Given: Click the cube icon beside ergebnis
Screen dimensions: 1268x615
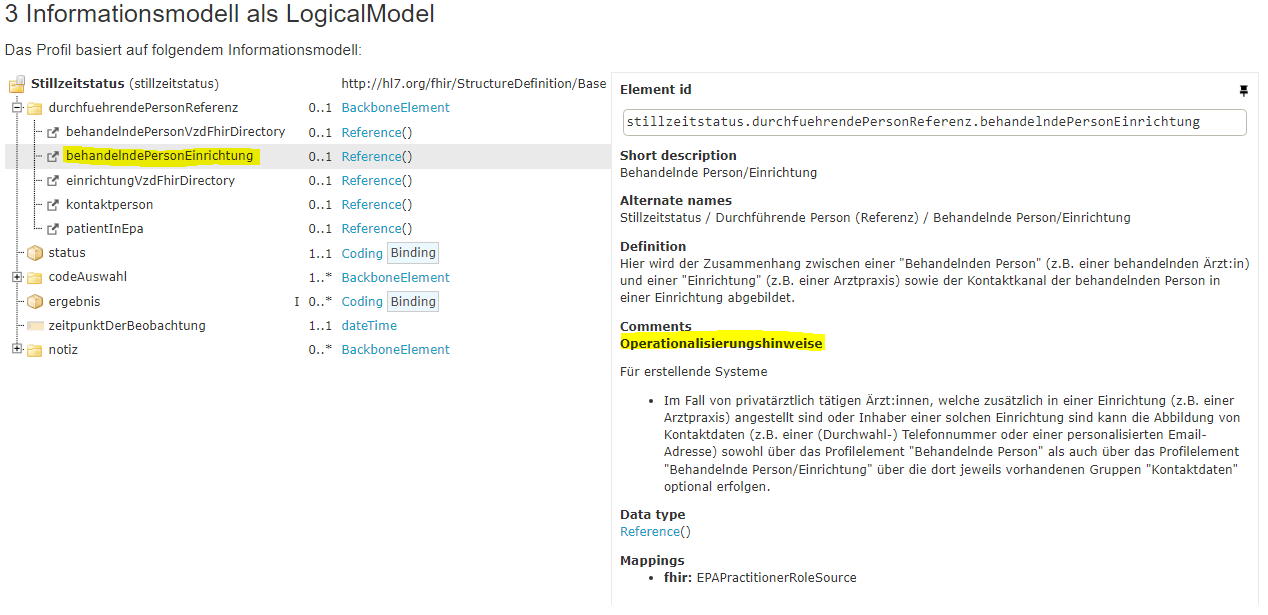Looking at the screenshot, I should (35, 301).
